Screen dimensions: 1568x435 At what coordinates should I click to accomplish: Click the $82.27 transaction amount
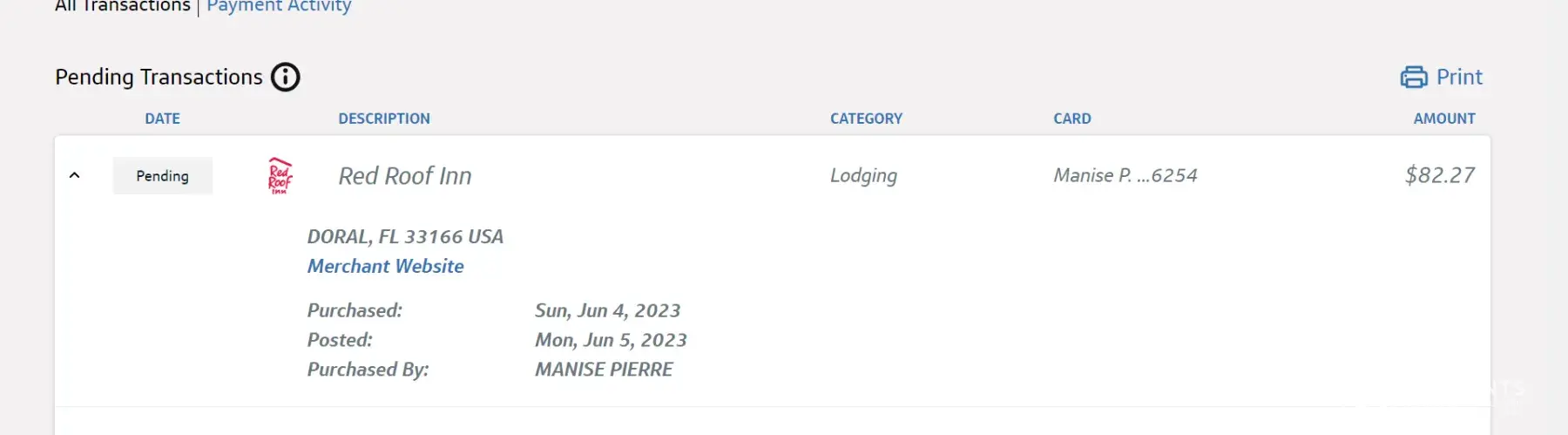[x=1439, y=175]
